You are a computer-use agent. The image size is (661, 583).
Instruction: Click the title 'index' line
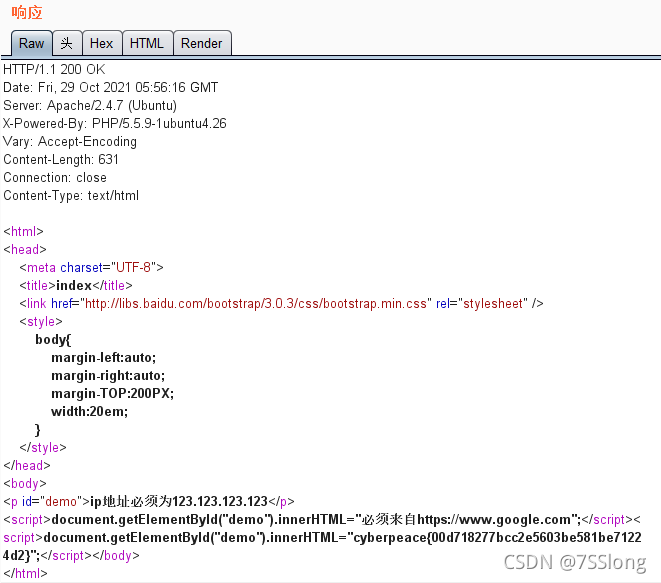click(x=76, y=285)
